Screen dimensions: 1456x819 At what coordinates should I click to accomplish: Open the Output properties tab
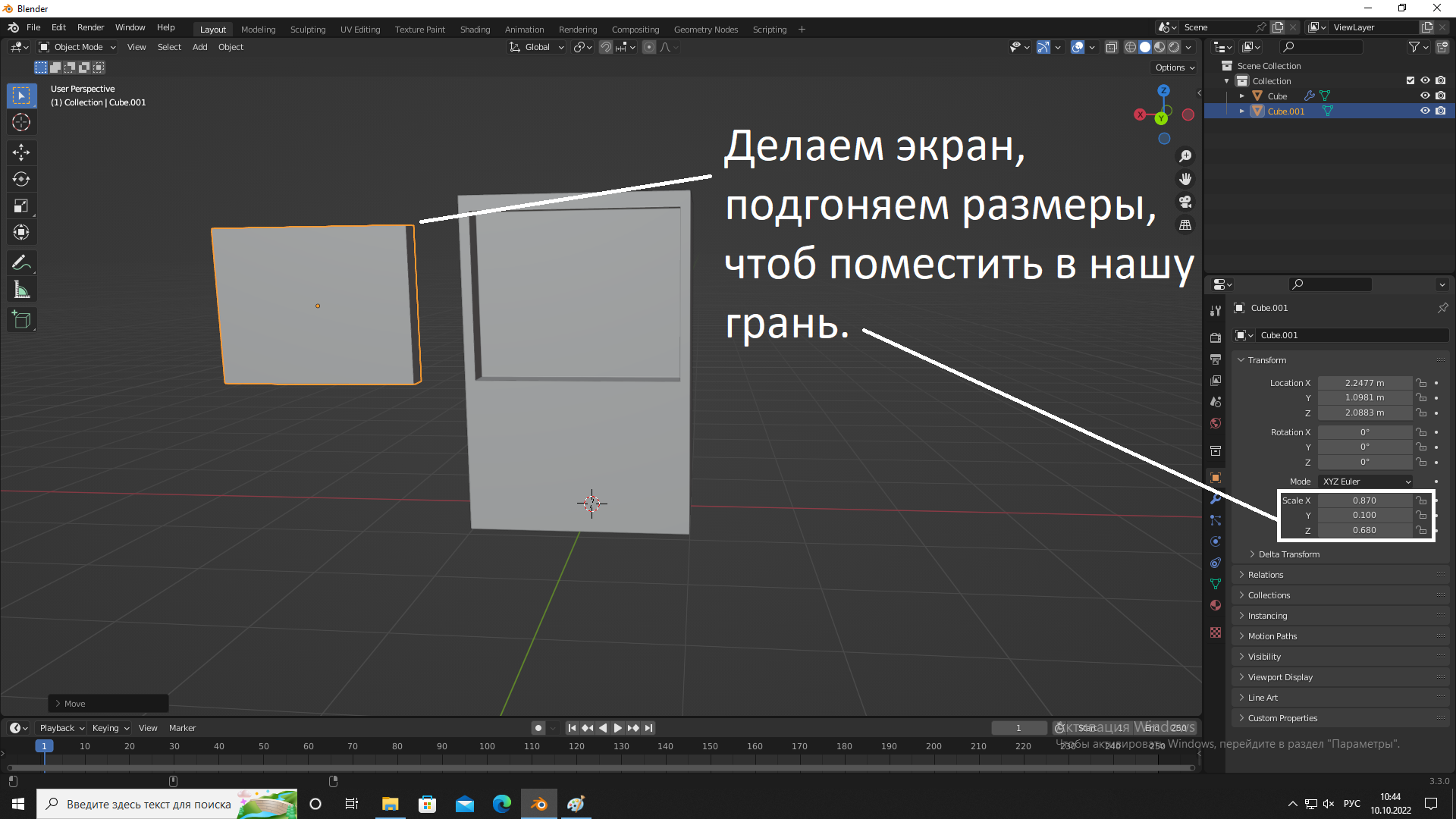(x=1216, y=359)
